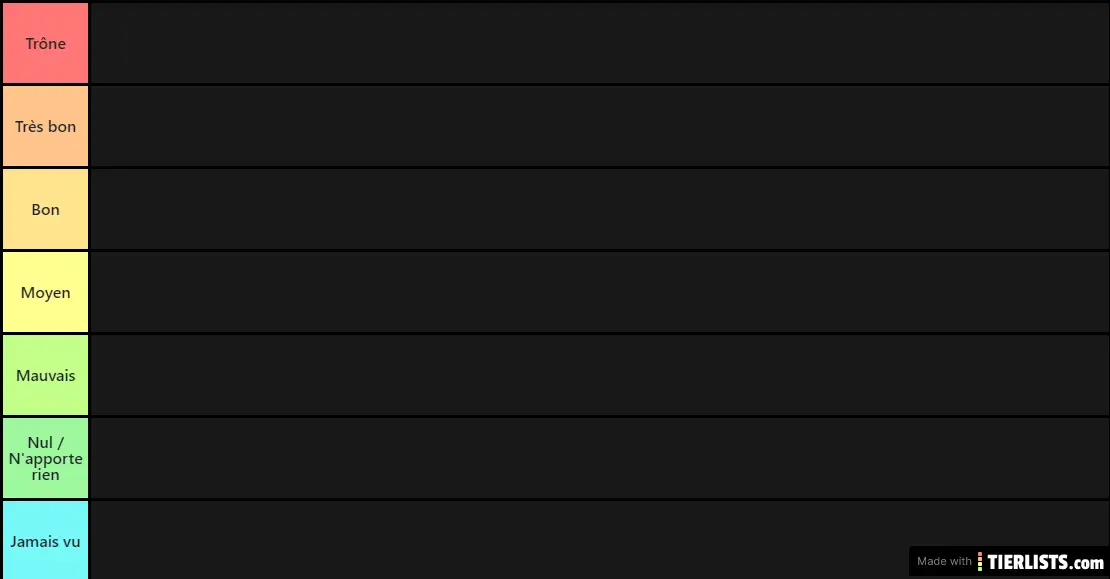The height and width of the screenshot is (579, 1110).
Task: Click the red square in the watermark icon
Action: [x=980, y=555]
